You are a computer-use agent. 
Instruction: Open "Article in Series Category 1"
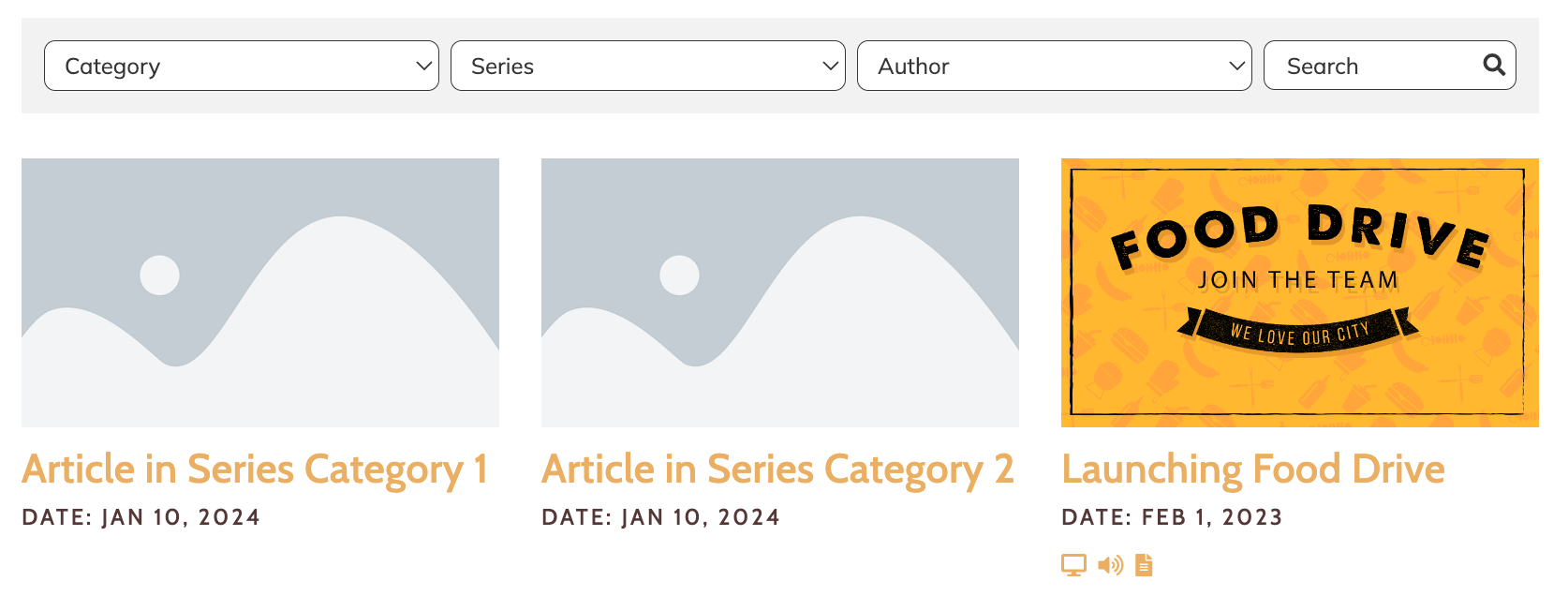[256, 469]
